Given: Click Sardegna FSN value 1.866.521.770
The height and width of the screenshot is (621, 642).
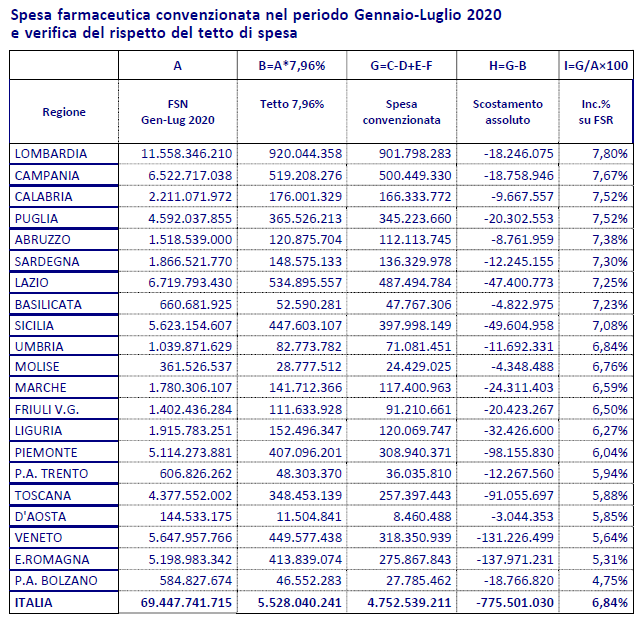Looking at the screenshot, I should coord(190,261).
